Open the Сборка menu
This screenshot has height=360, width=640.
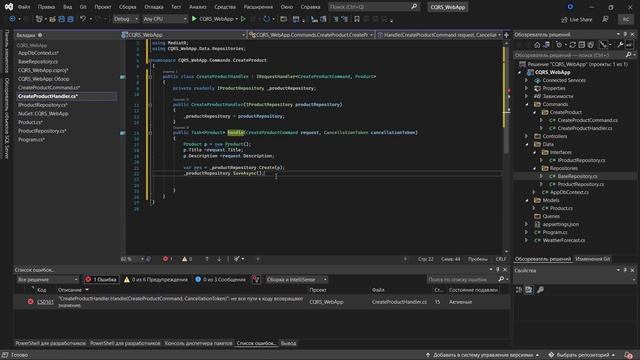tap(127, 7)
